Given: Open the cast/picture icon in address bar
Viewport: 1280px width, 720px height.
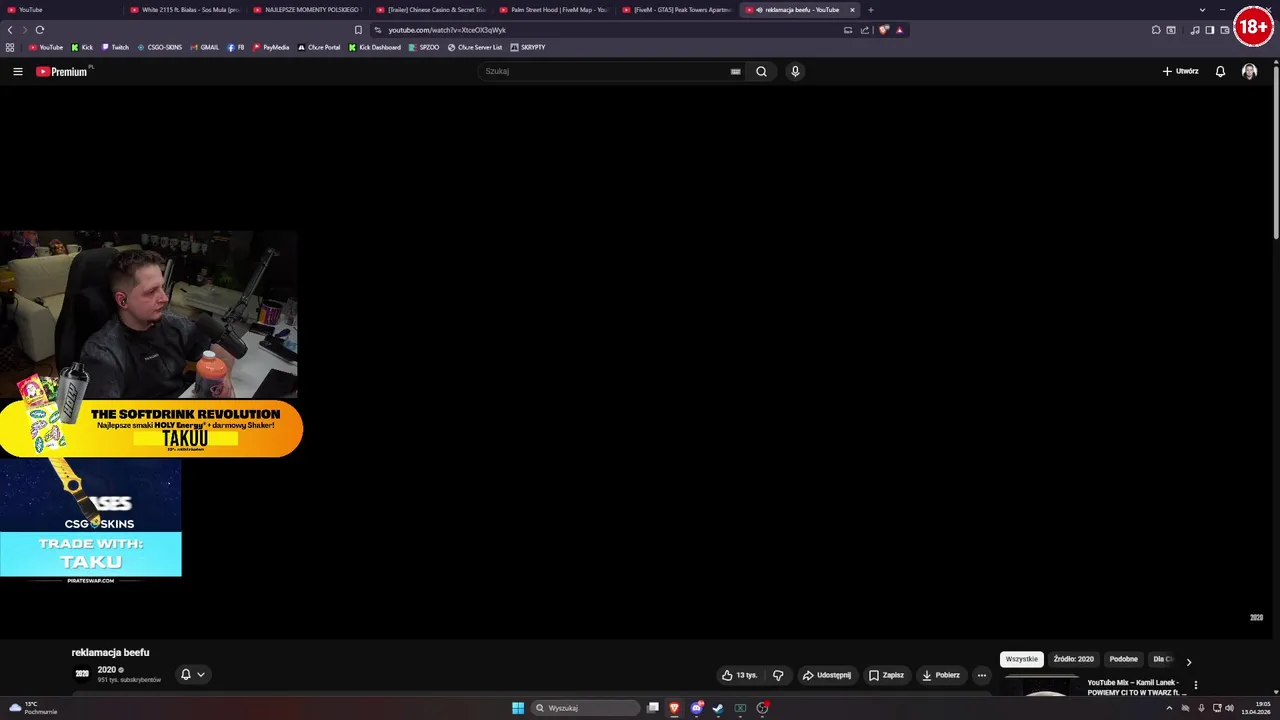Looking at the screenshot, I should [848, 30].
